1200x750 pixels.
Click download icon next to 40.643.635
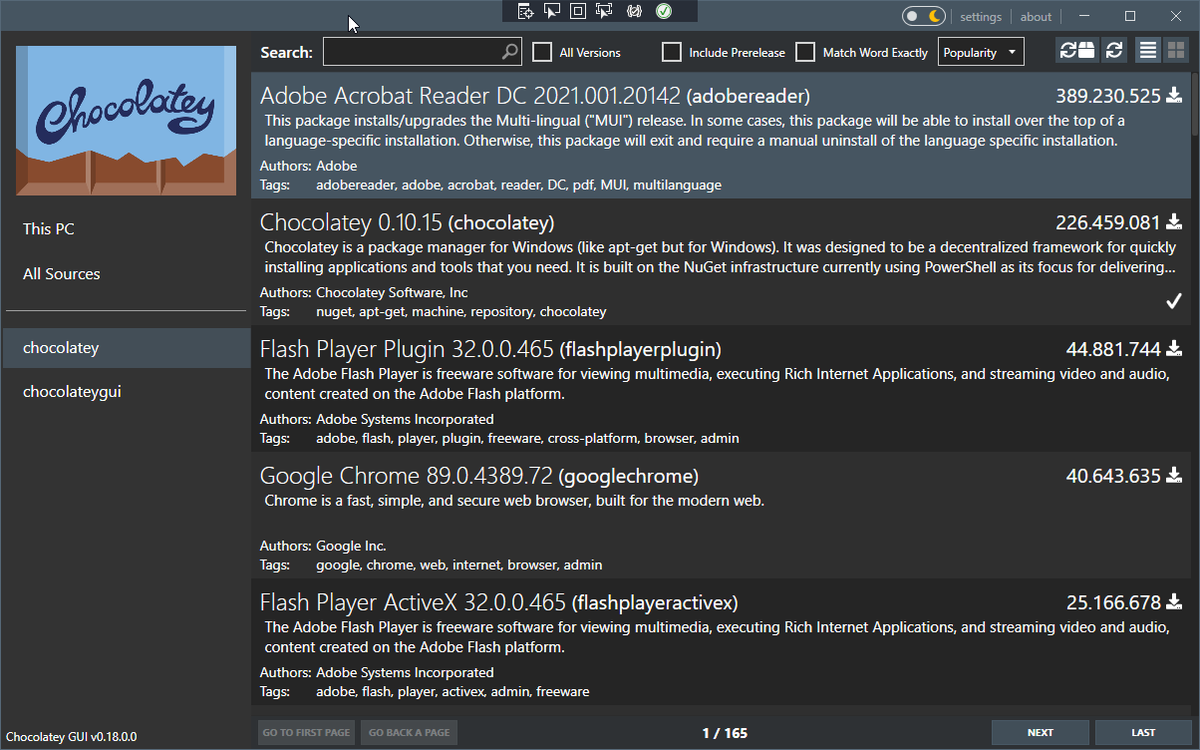tap(1174, 476)
